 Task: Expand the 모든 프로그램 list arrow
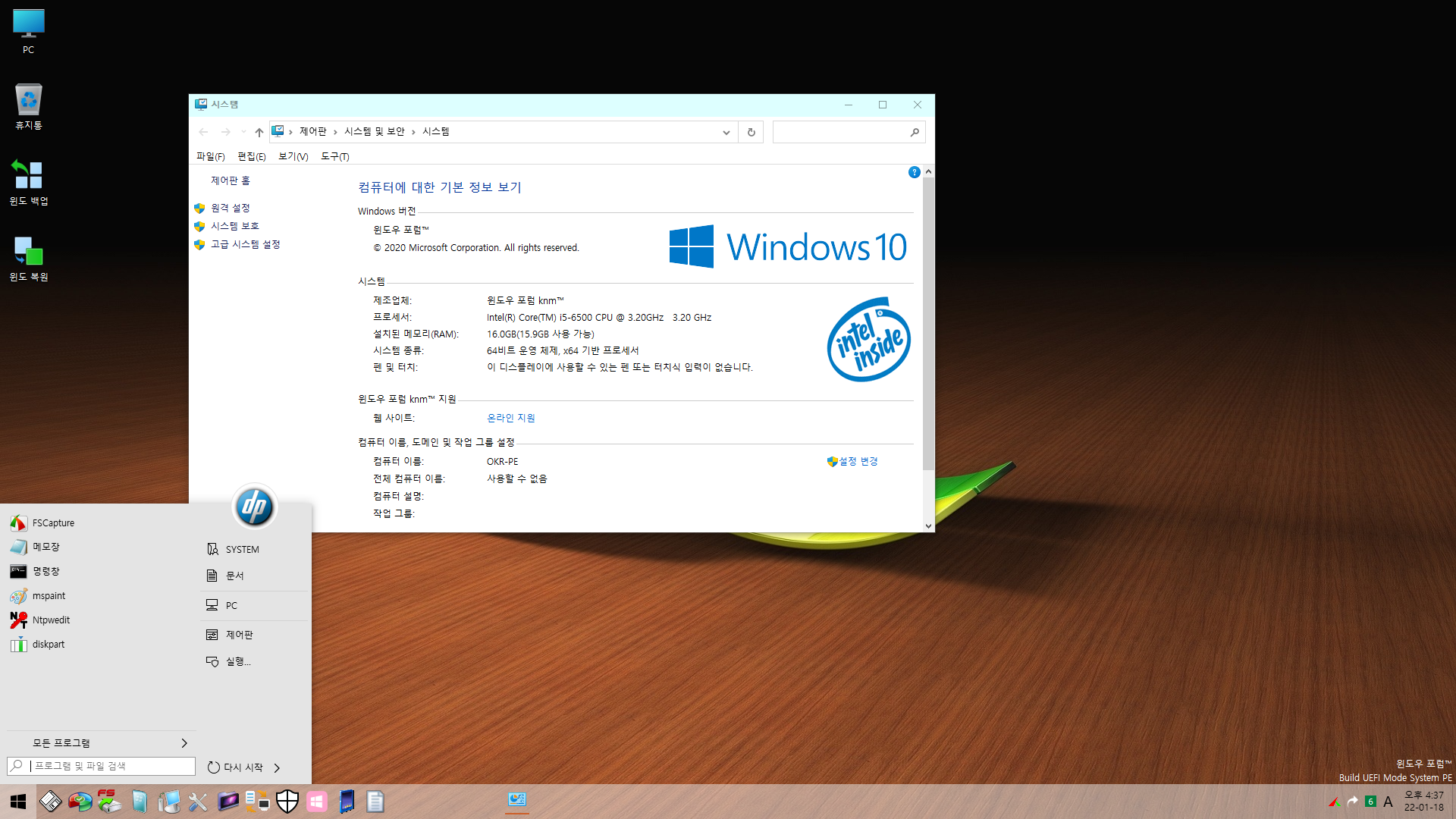184,743
